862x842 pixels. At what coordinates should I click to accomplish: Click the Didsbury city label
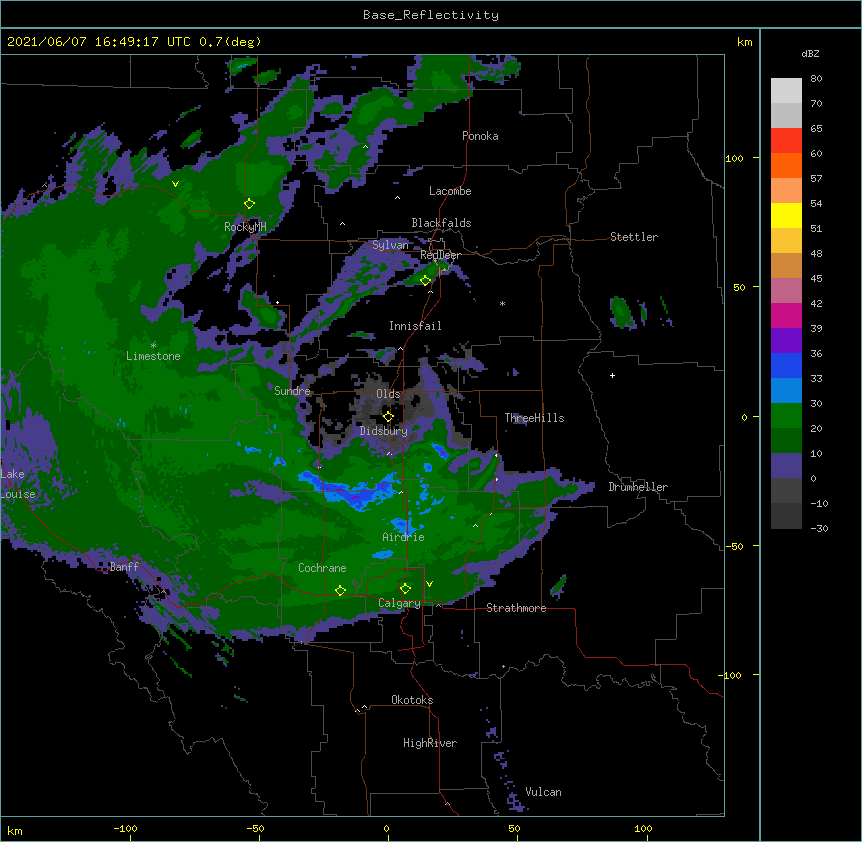[384, 431]
